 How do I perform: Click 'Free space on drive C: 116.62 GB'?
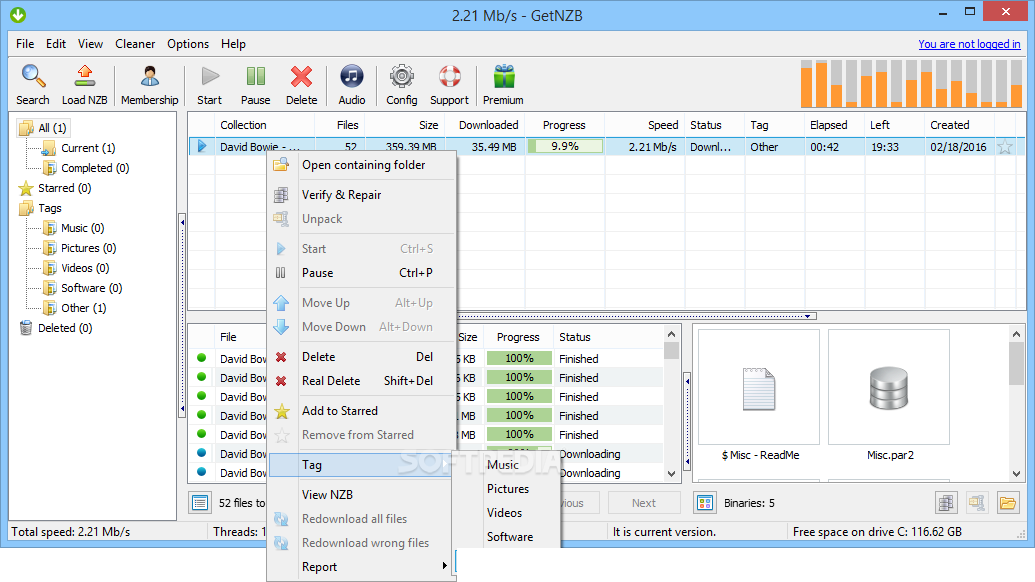point(877,532)
